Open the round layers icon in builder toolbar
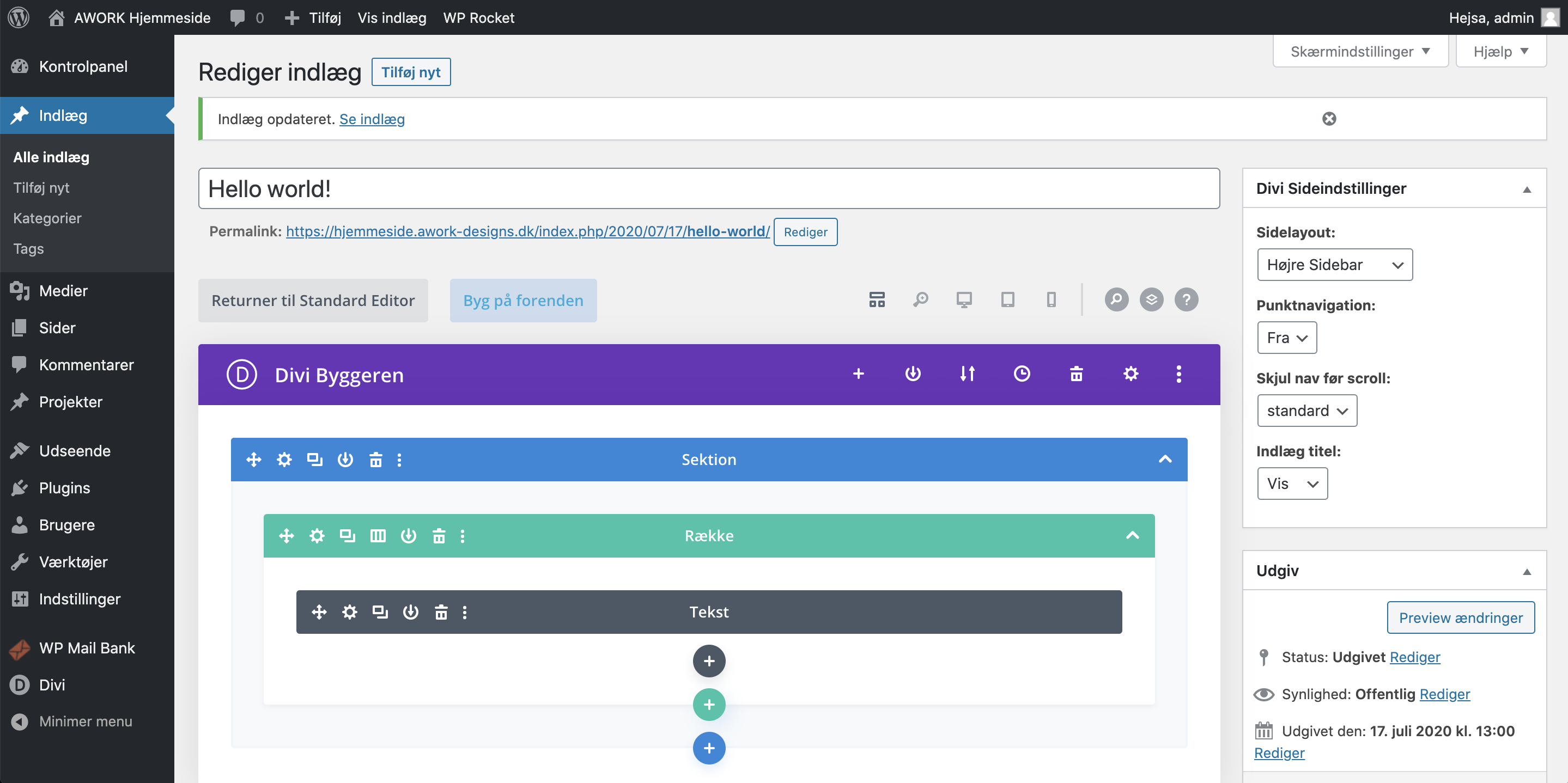The width and height of the screenshot is (1568, 783). pos(1151,299)
